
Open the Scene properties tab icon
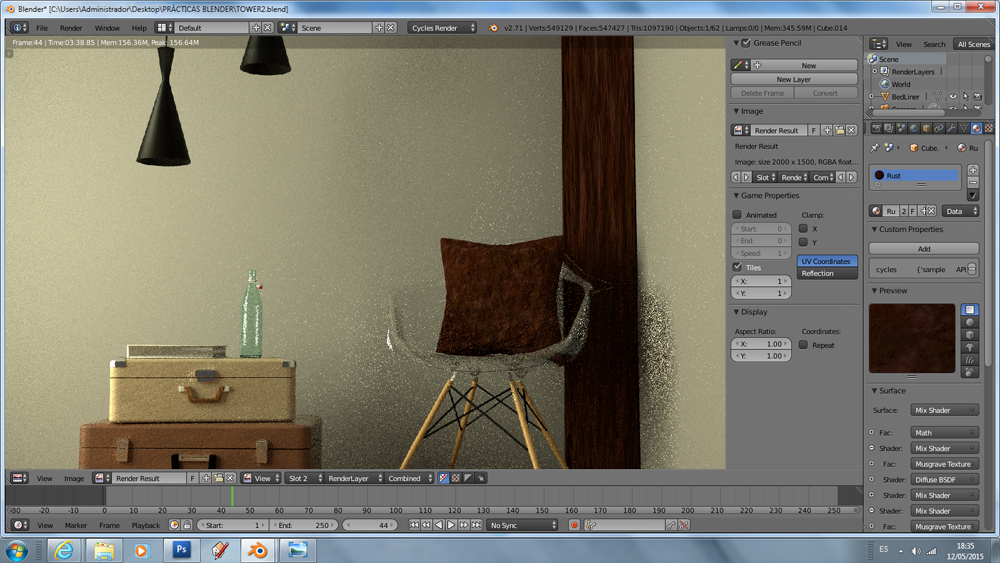click(901, 128)
